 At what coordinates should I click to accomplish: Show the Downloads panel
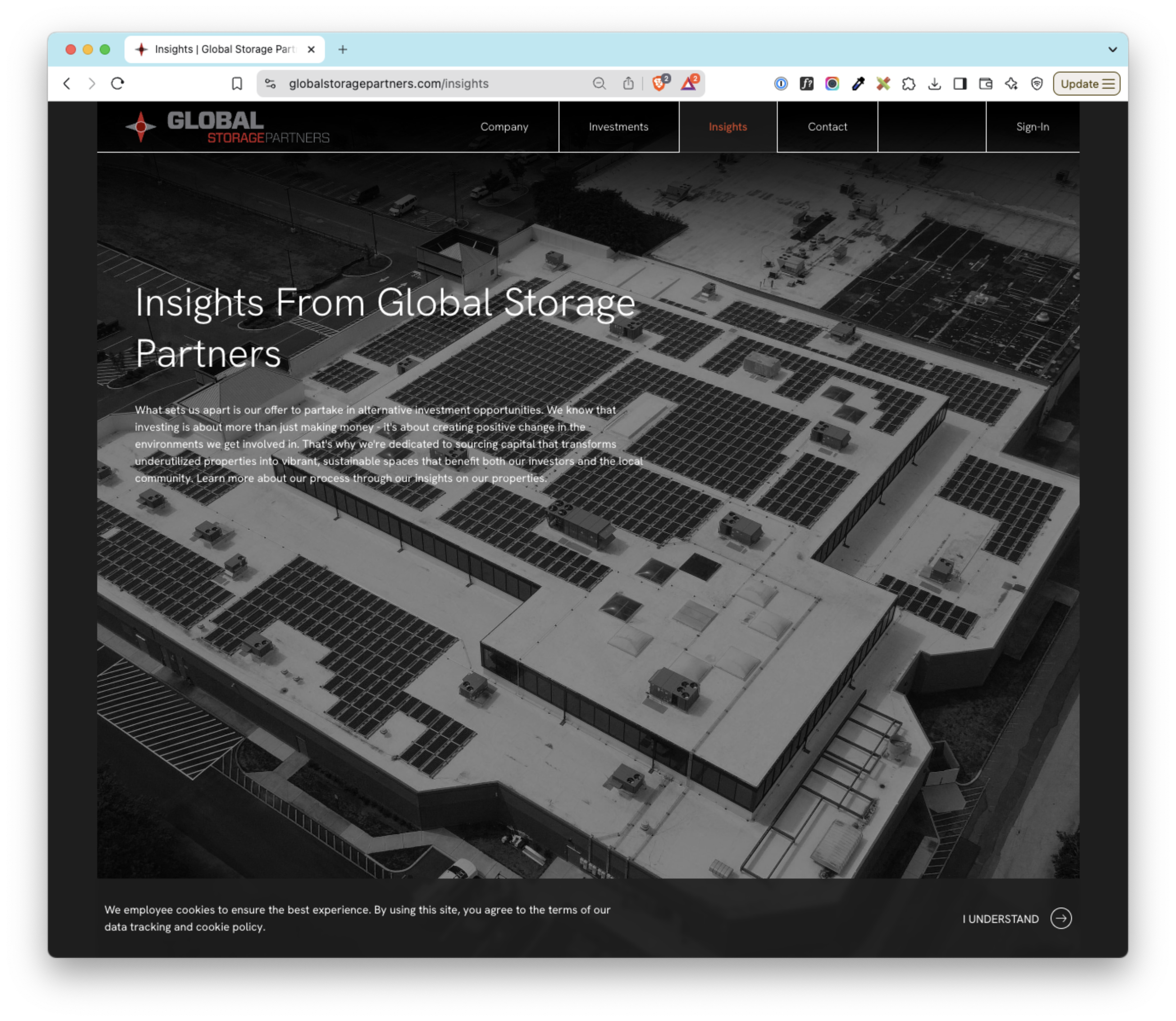pos(935,84)
